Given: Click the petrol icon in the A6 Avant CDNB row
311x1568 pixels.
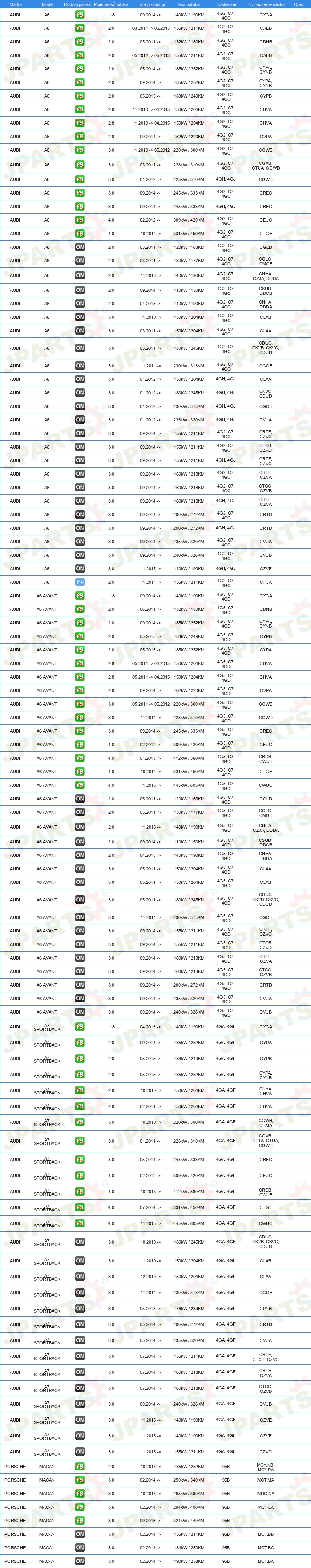Looking at the screenshot, I should tap(80, 609).
